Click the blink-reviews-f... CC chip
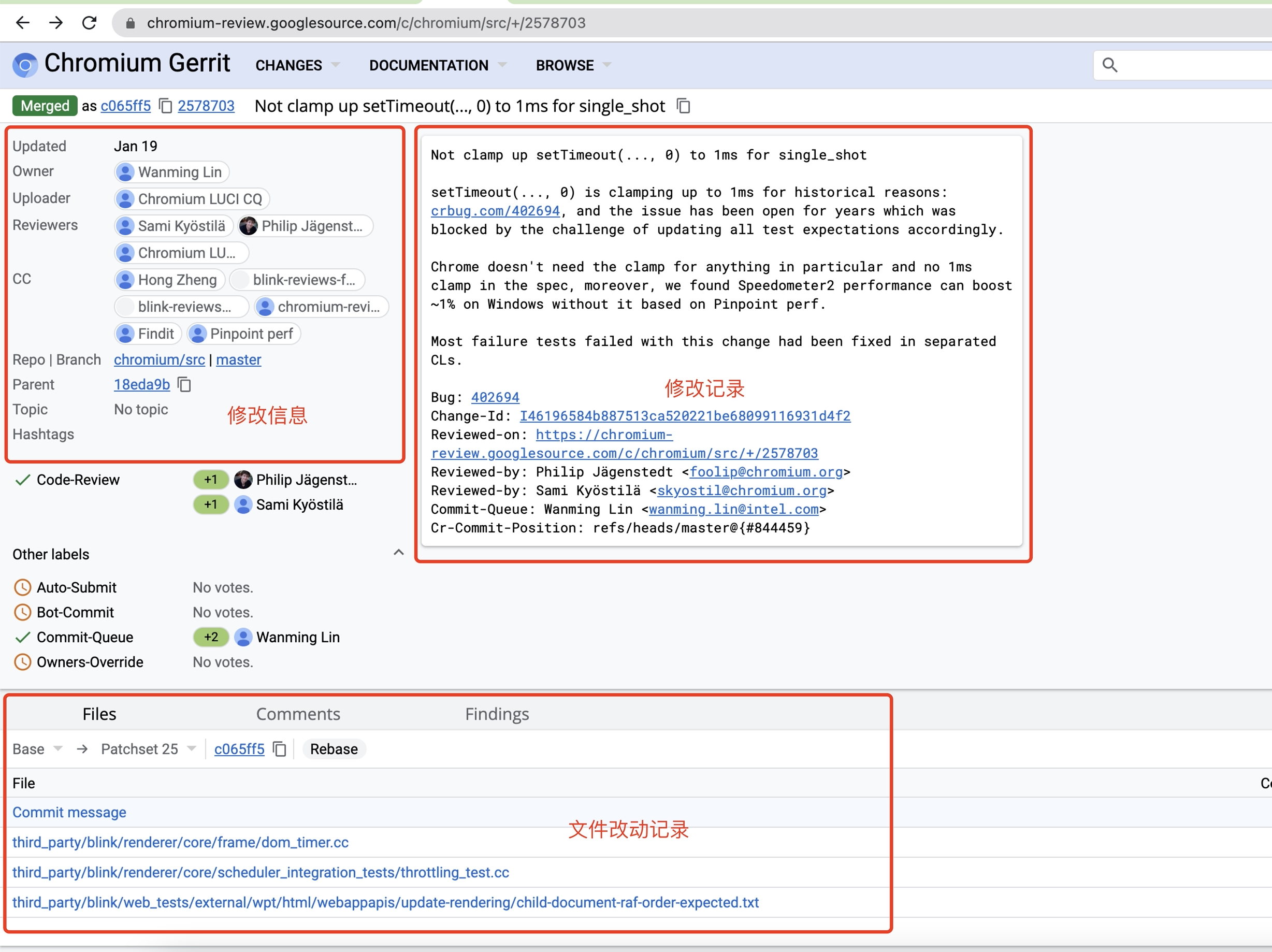 pyautogui.click(x=297, y=280)
